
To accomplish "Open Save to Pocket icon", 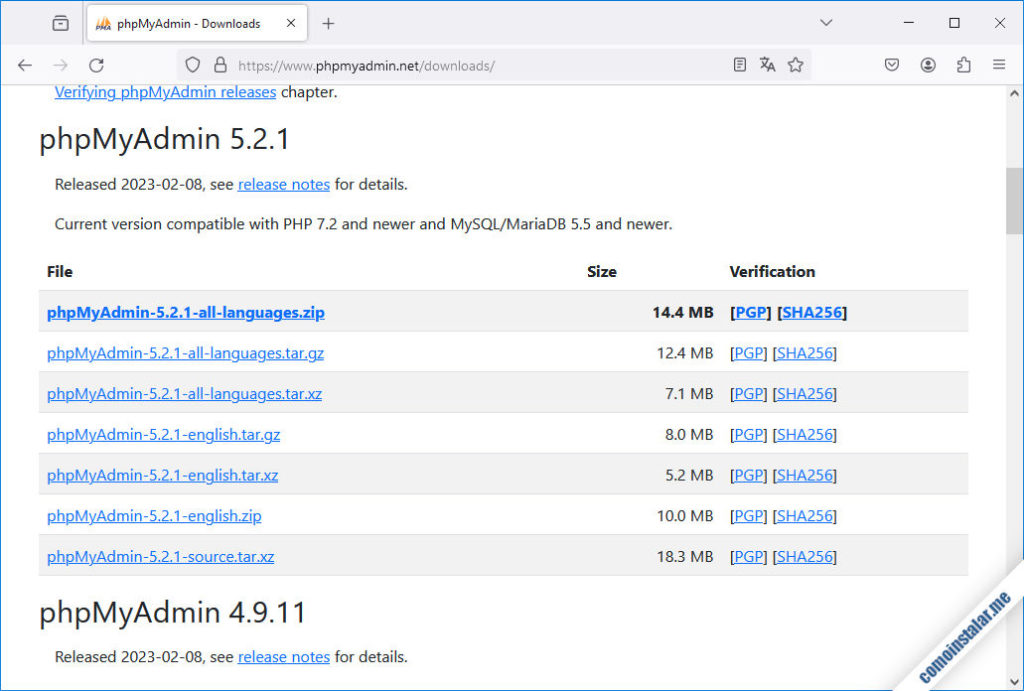I will point(891,65).
